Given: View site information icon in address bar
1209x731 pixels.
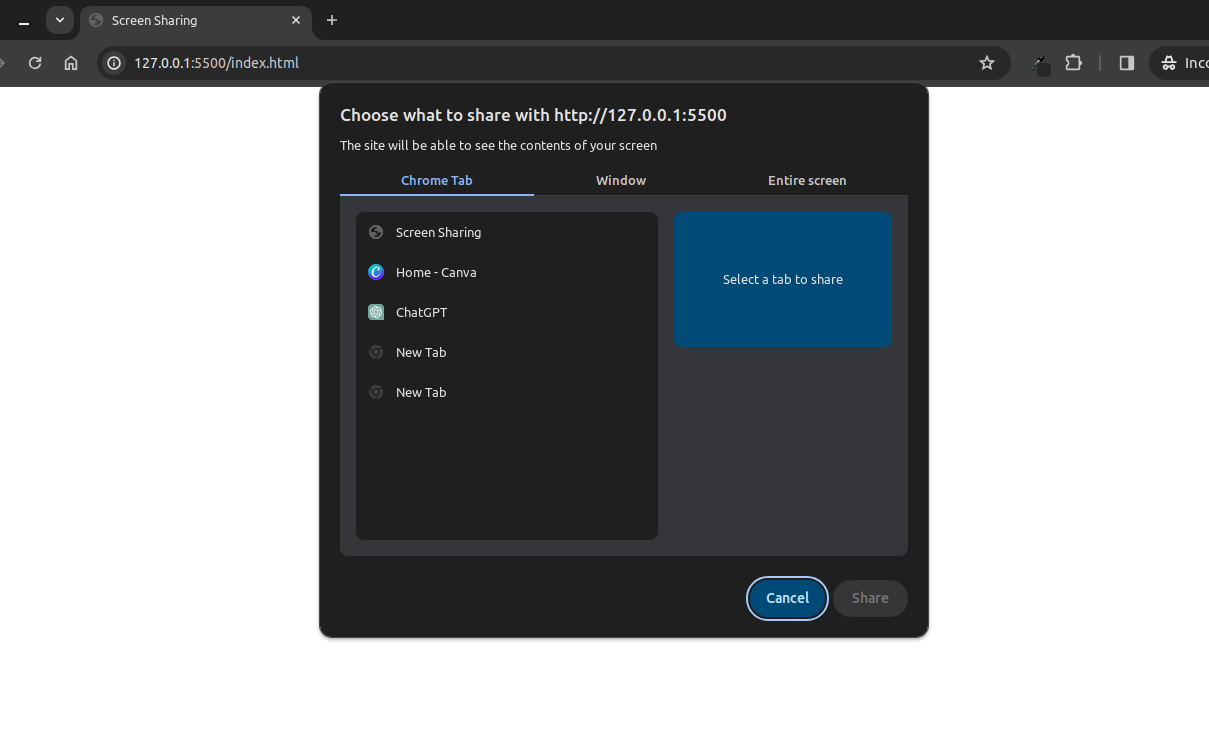Looking at the screenshot, I should tap(114, 63).
